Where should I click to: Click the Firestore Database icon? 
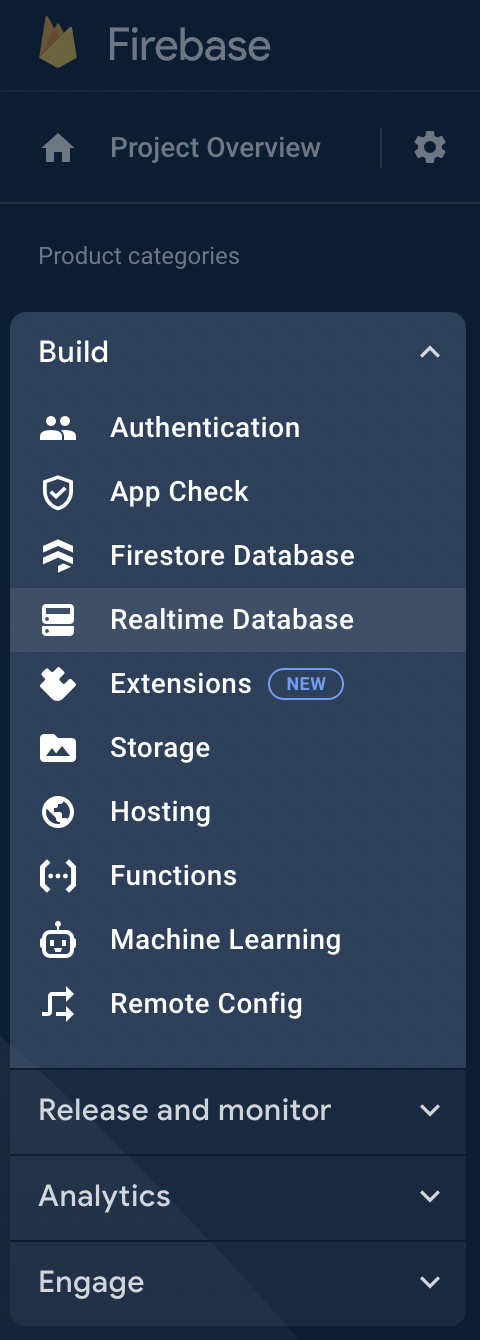[58, 556]
